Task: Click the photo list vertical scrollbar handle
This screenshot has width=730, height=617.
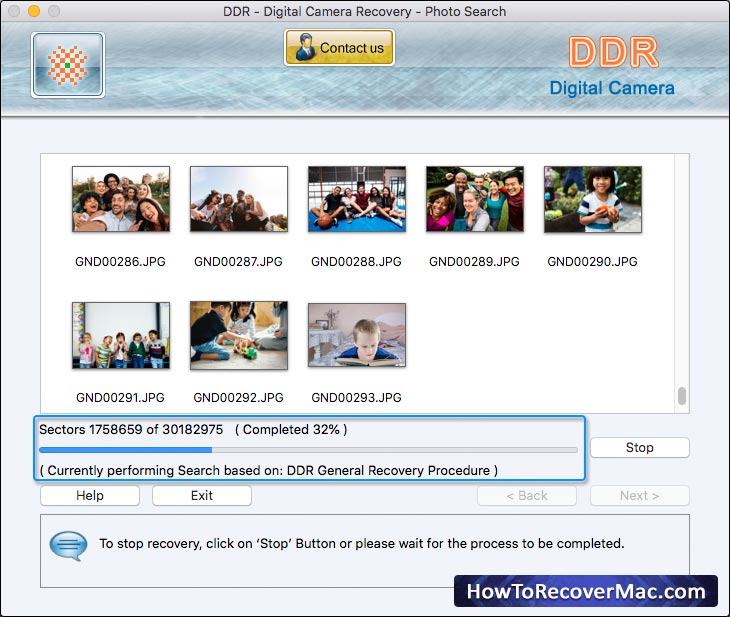Action: (682, 396)
